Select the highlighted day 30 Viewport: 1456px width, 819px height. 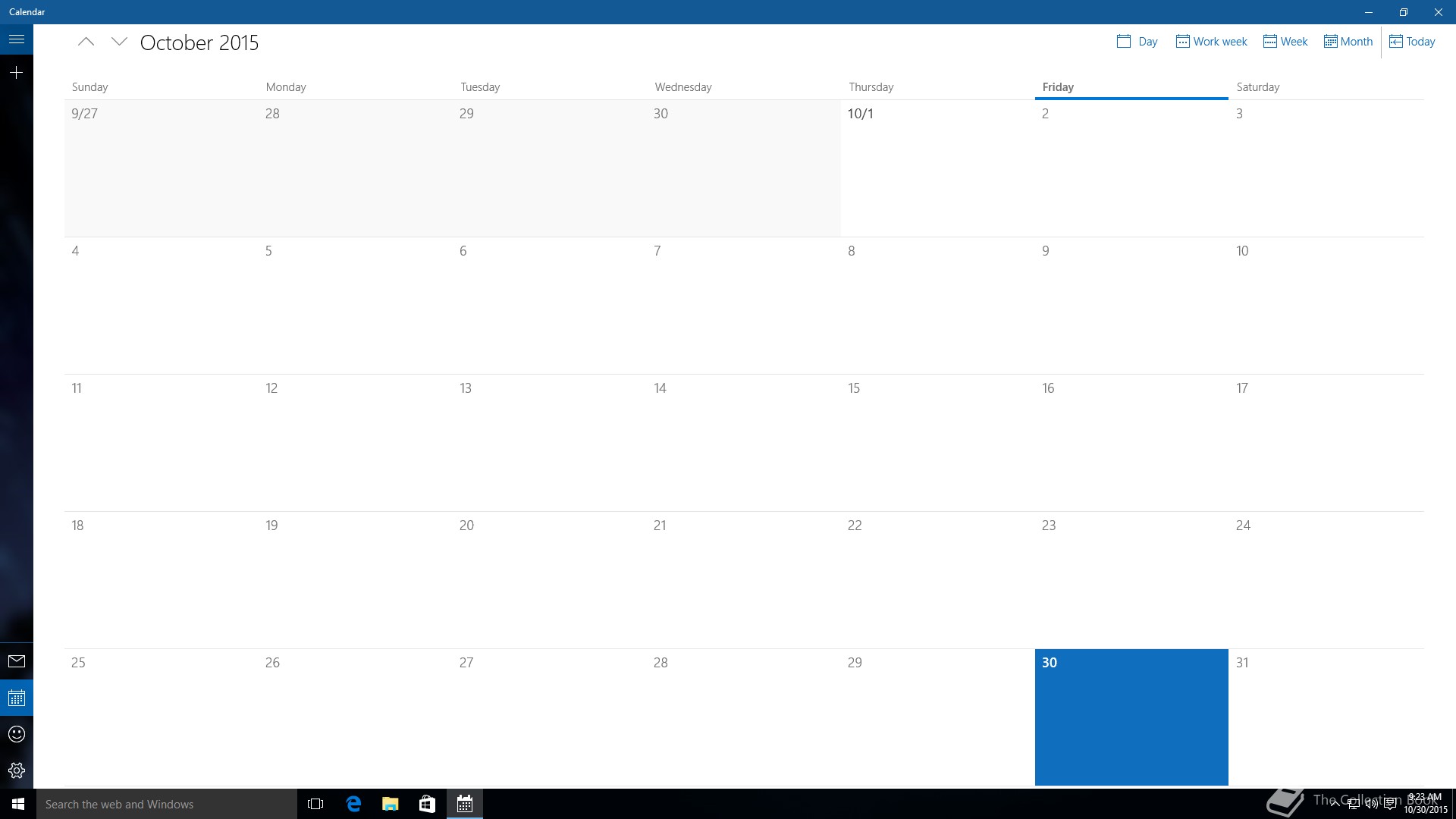(x=1131, y=717)
